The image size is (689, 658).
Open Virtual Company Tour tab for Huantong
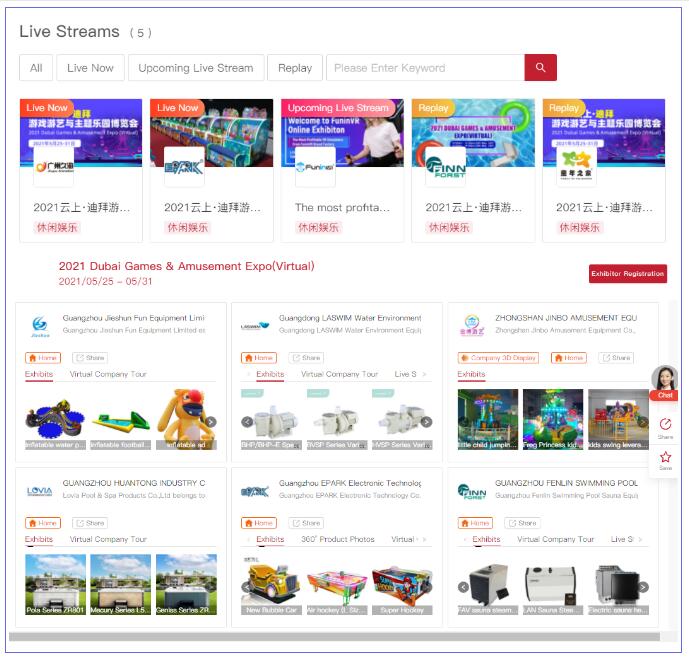[108, 539]
